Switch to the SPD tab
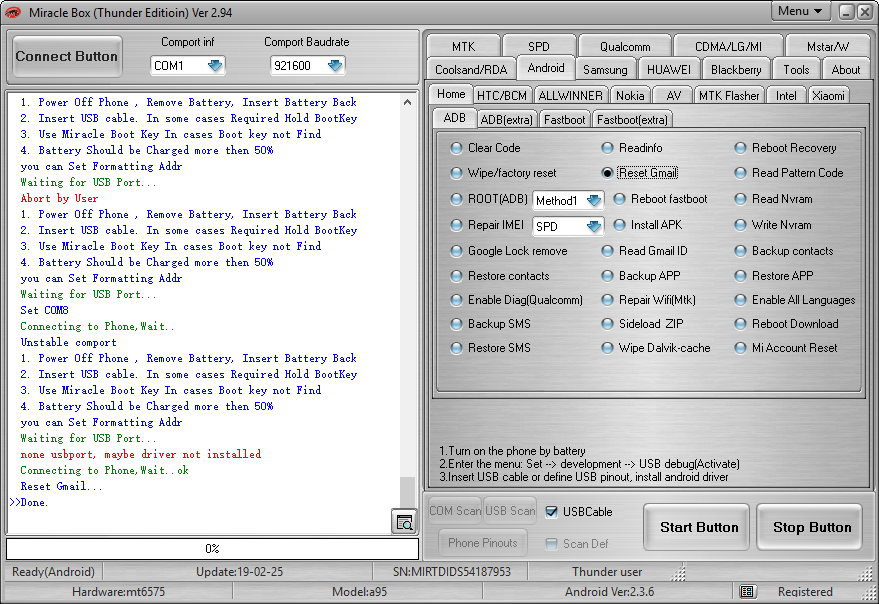This screenshot has width=879, height=604. (x=539, y=47)
